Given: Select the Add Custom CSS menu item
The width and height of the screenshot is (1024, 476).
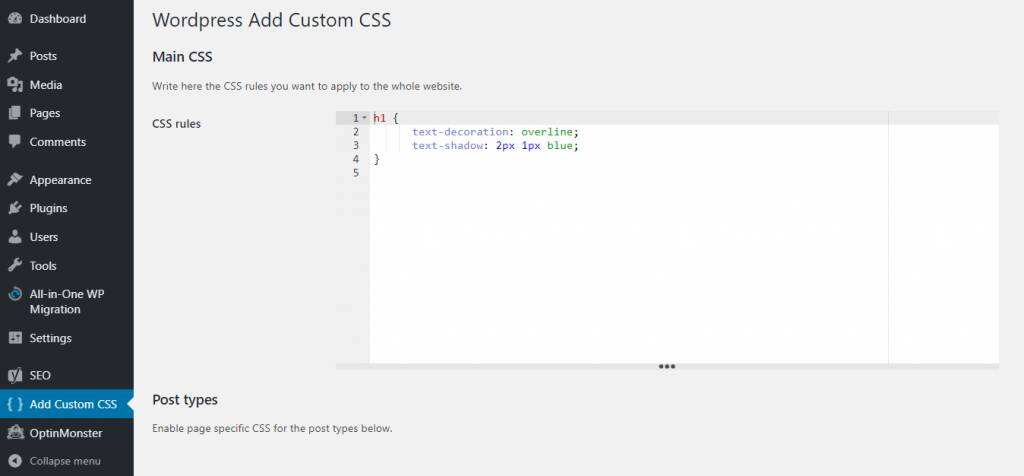Looking at the screenshot, I should 73,404.
